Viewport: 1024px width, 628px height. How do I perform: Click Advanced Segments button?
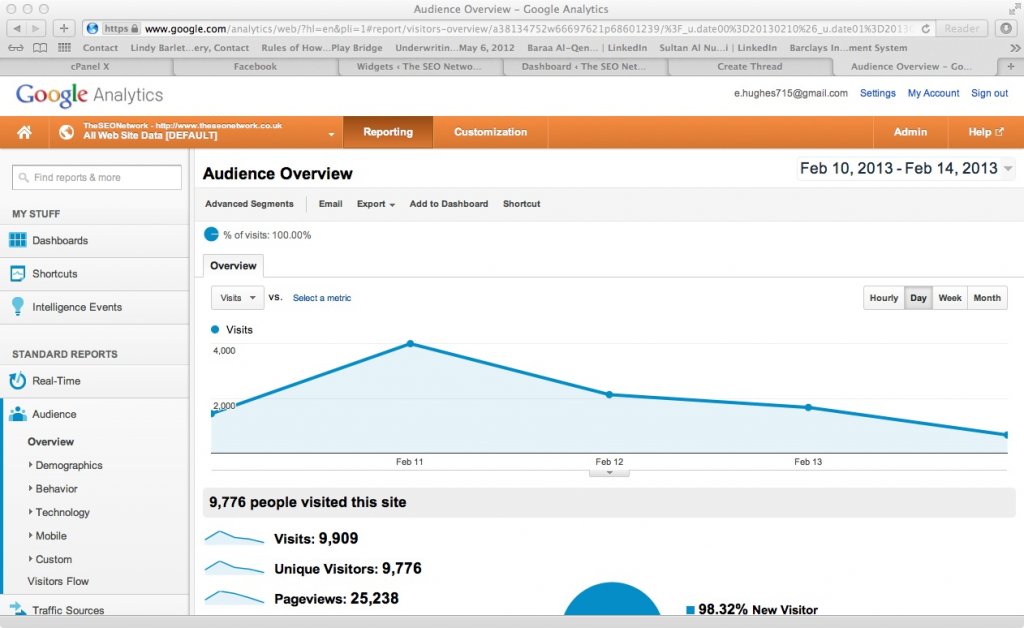[249, 204]
